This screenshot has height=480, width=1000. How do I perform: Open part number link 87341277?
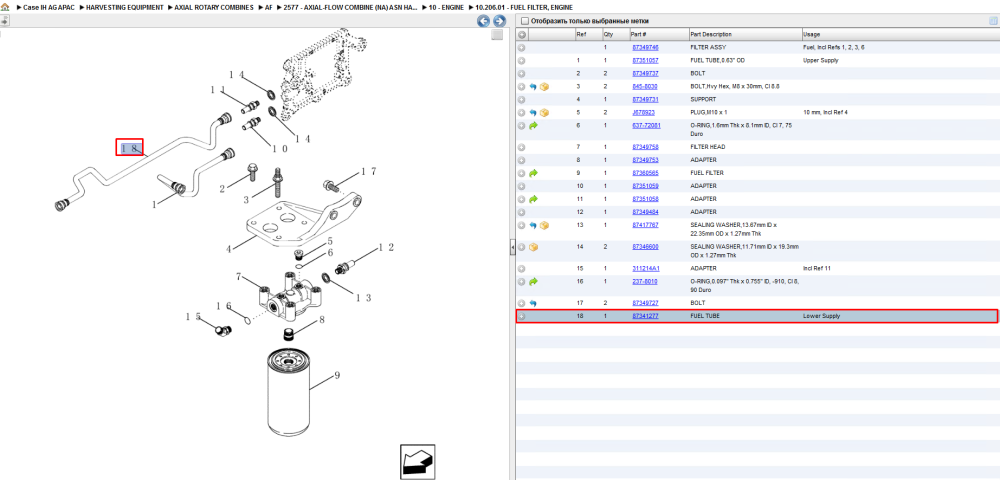[645, 316]
